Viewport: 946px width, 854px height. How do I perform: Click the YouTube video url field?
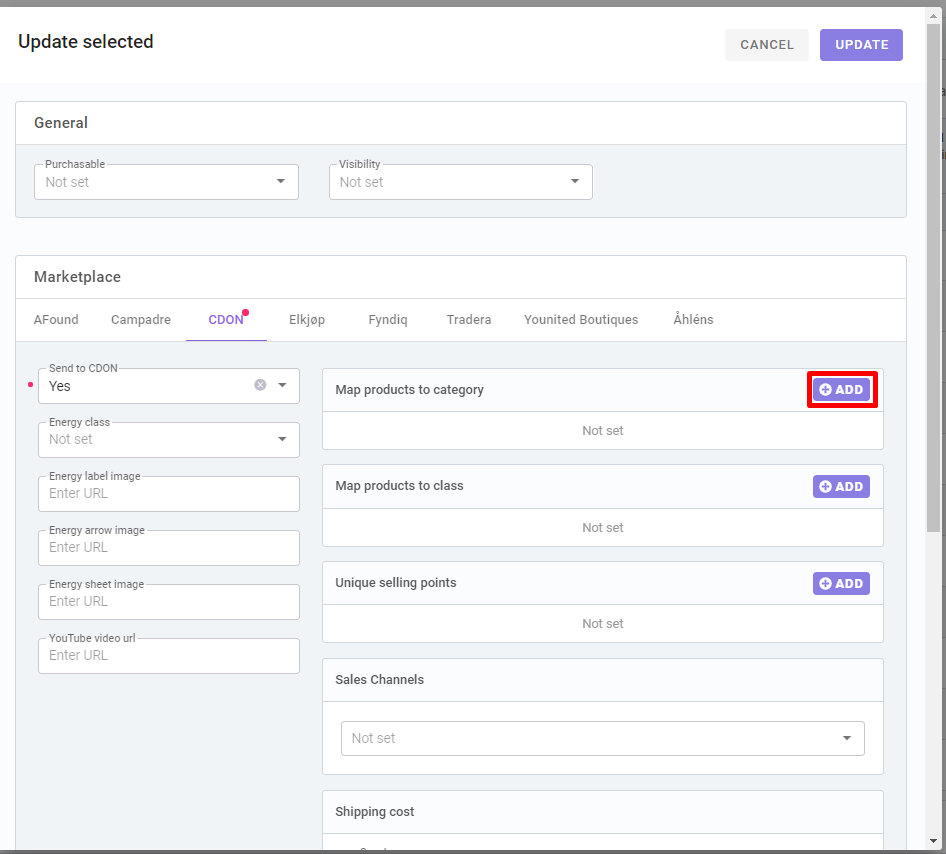pyautogui.click(x=169, y=656)
